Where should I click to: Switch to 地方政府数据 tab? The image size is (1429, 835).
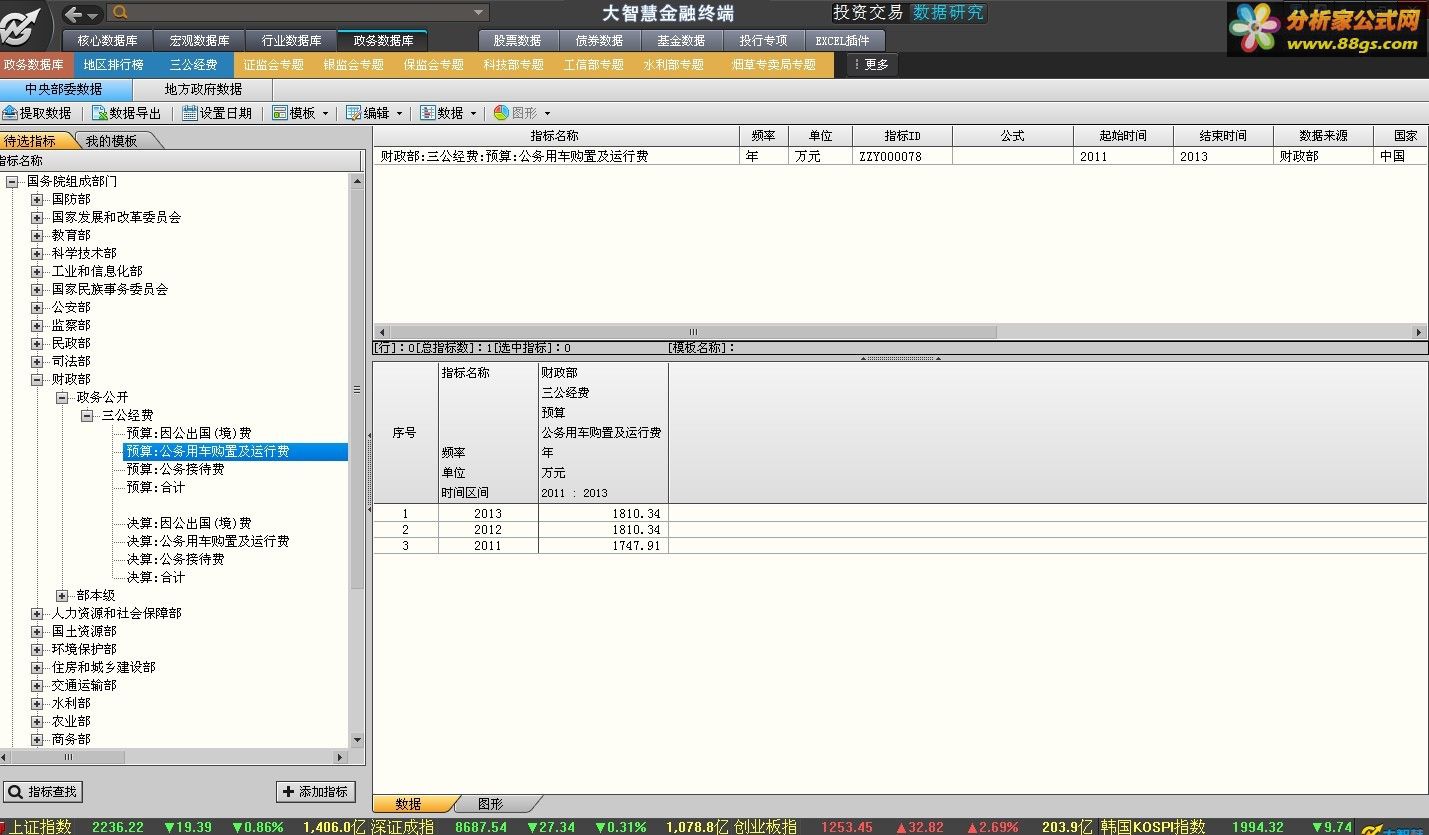(203, 89)
